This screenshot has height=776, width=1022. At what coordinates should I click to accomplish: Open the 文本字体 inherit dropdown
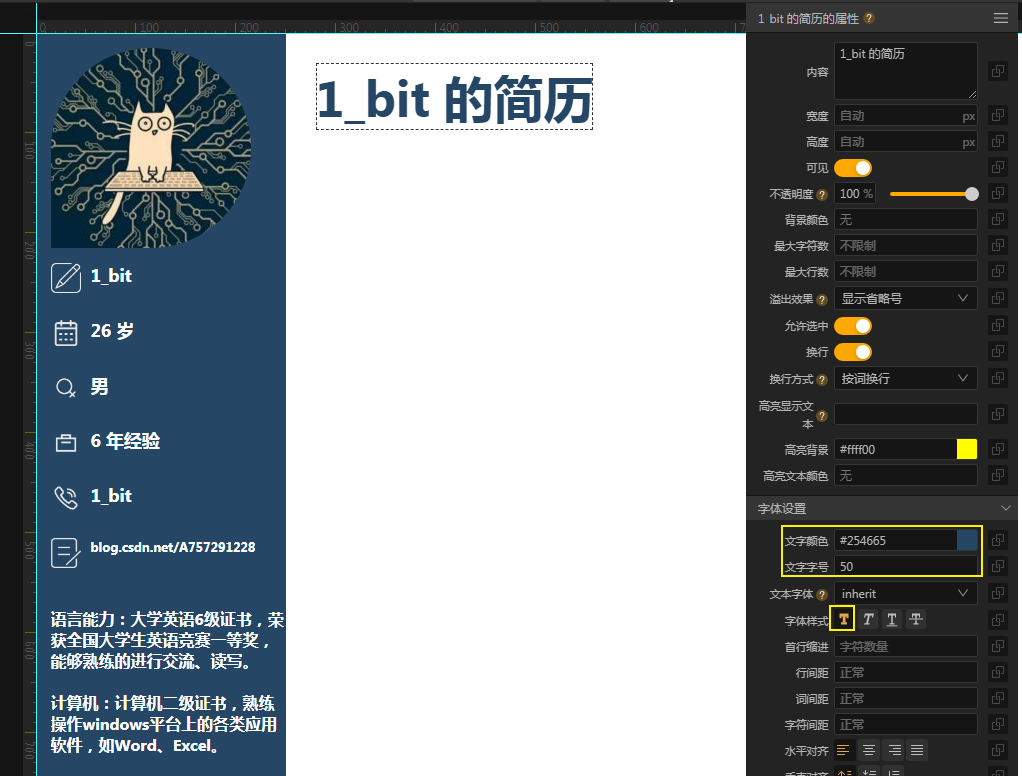click(905, 594)
